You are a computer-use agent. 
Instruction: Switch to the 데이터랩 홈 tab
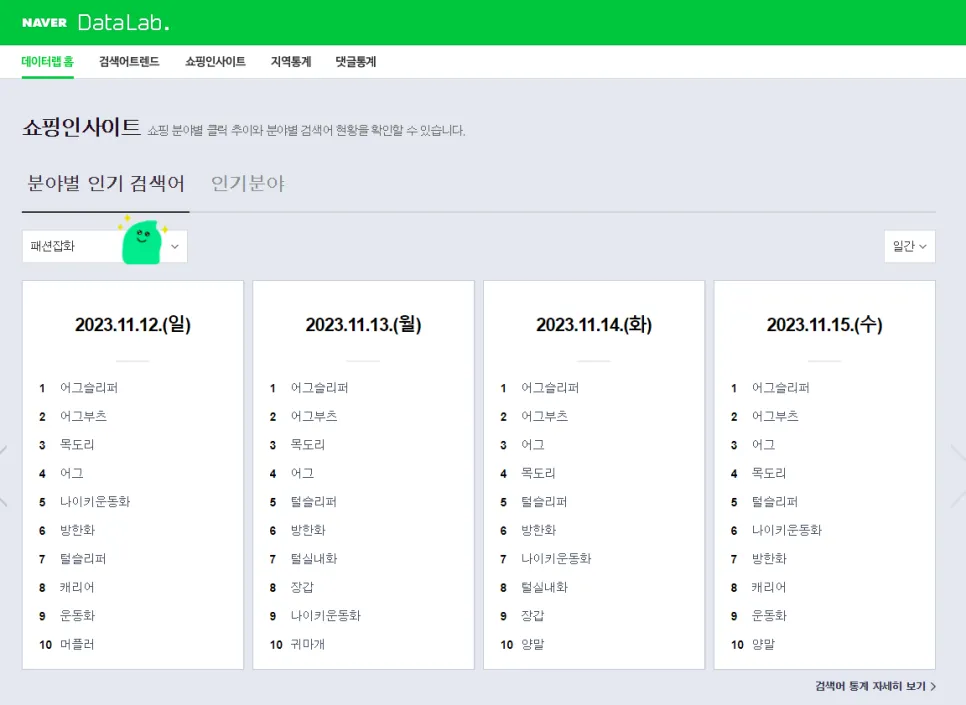point(47,62)
